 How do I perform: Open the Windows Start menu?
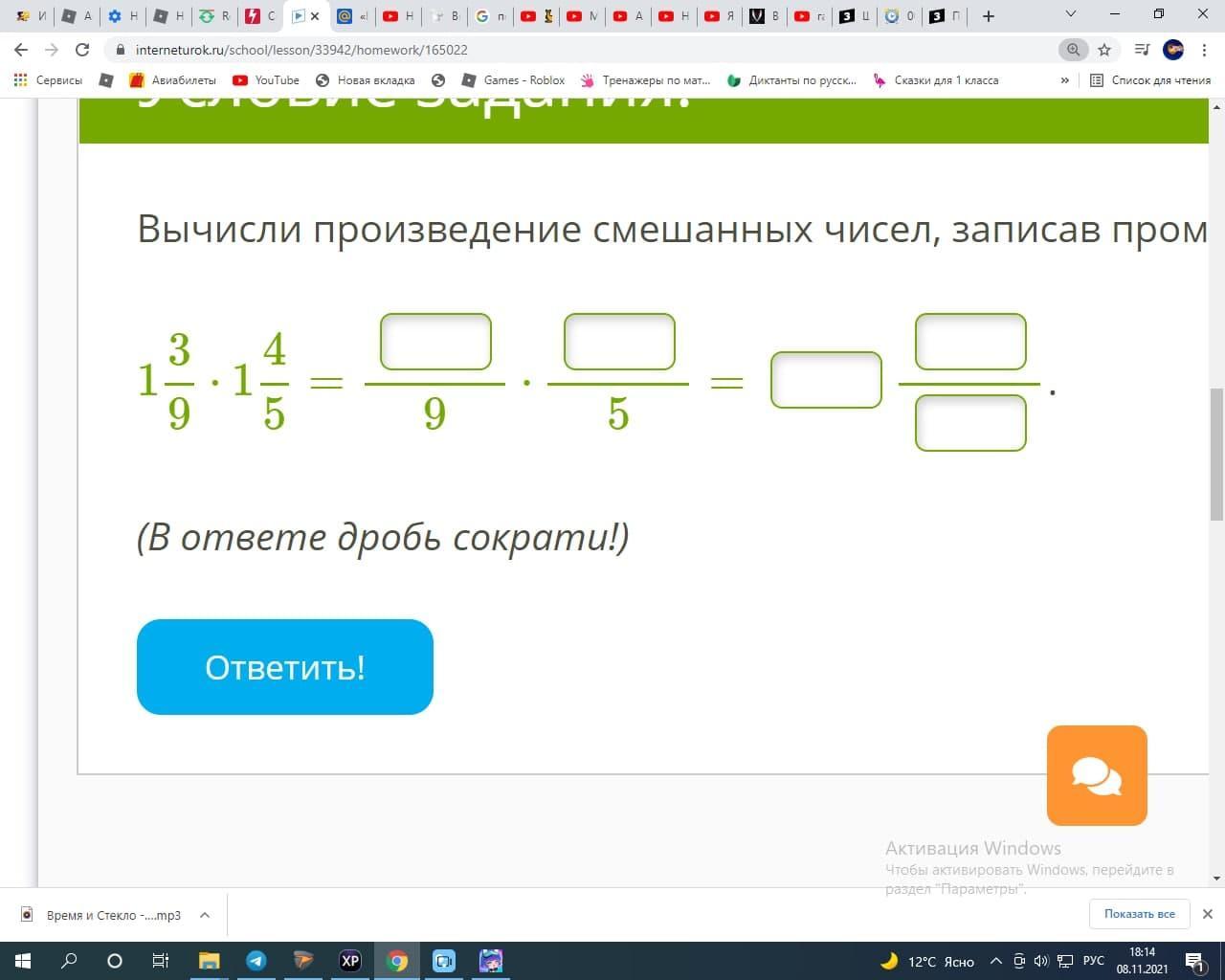point(23,961)
